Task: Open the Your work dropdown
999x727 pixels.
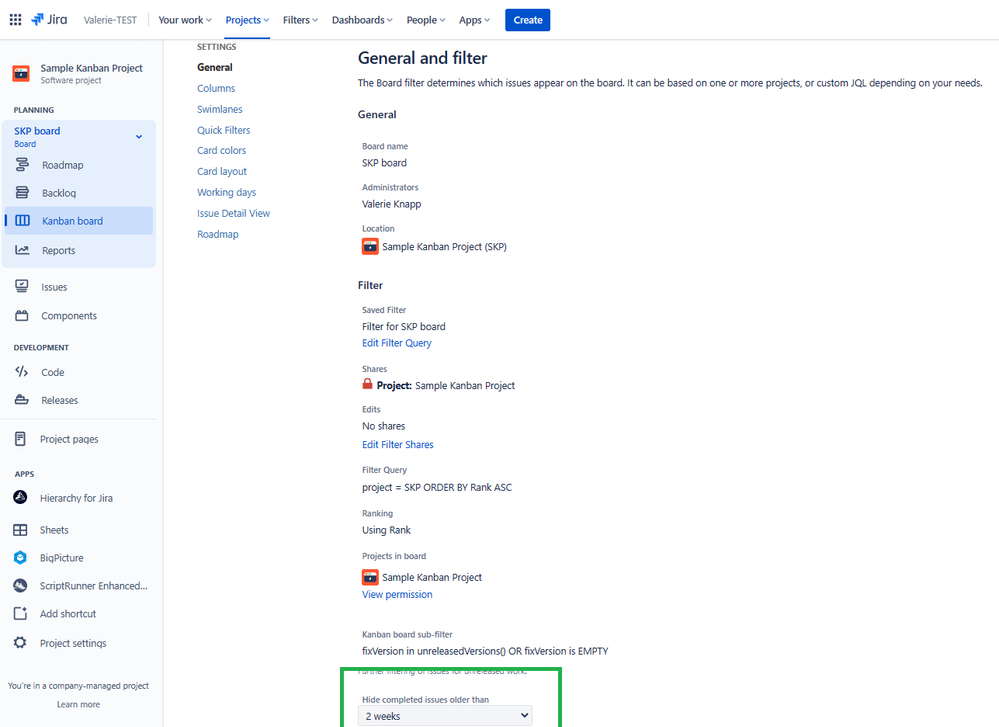Action: tap(185, 20)
